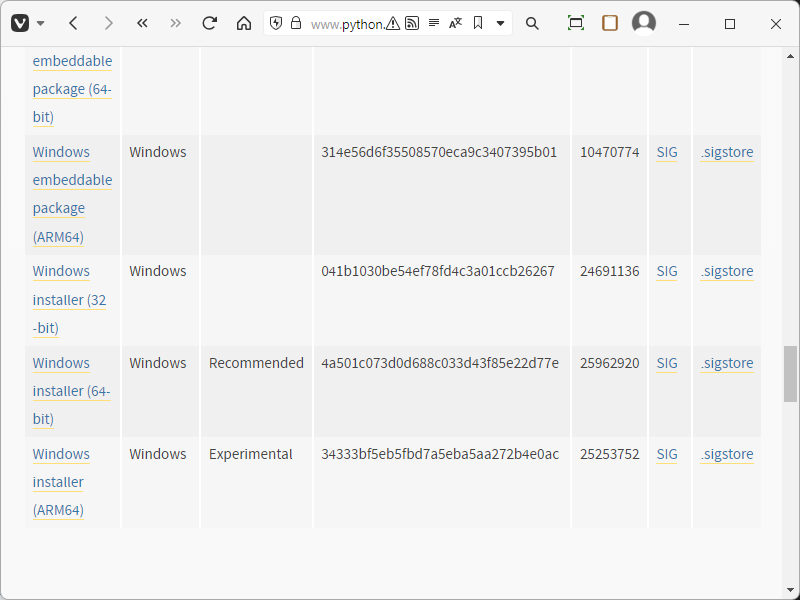Download Windows embeddable package (ARM64)

click(x=72, y=194)
